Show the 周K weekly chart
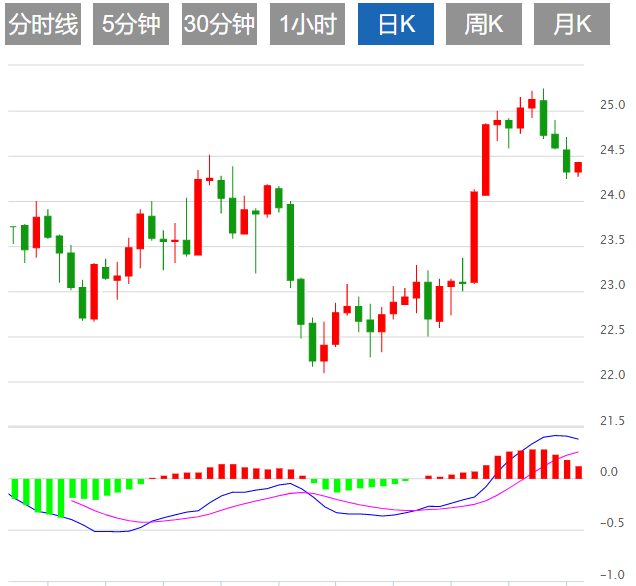 coord(483,25)
